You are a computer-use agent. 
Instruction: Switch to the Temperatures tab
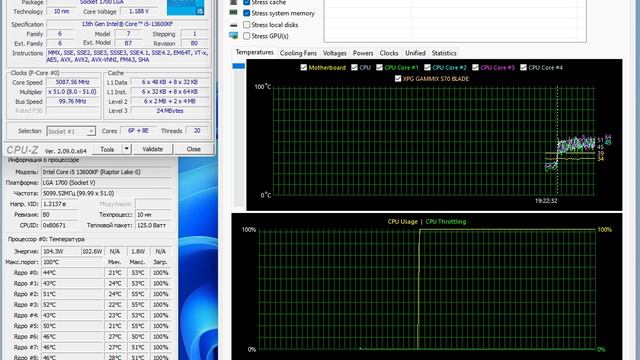pyautogui.click(x=254, y=52)
